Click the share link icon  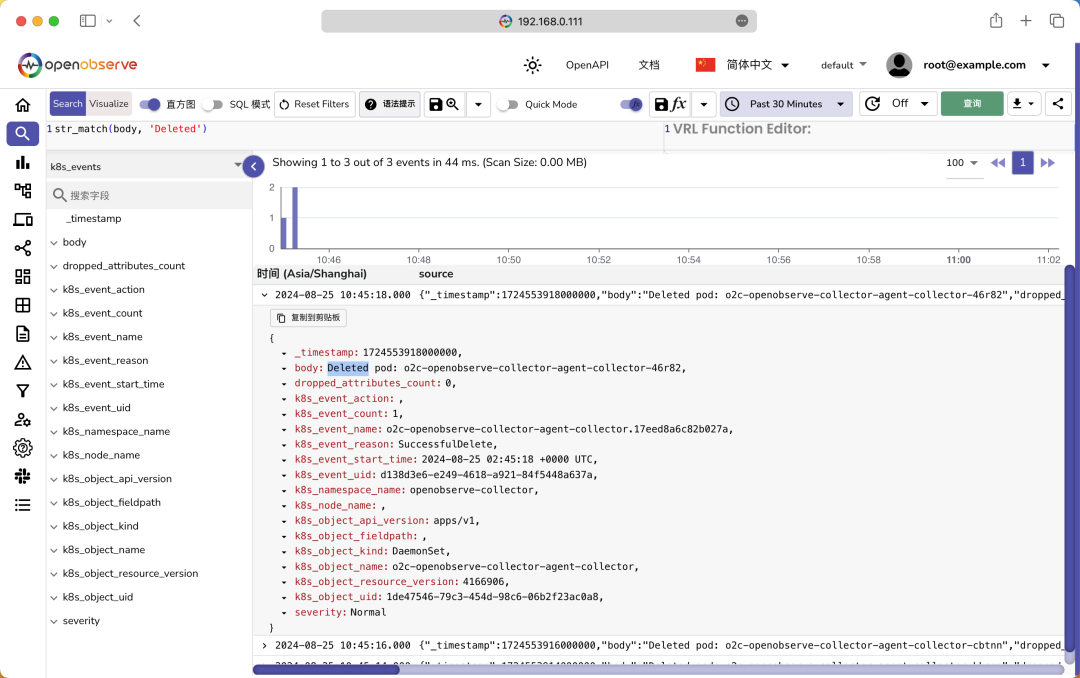tap(1058, 104)
